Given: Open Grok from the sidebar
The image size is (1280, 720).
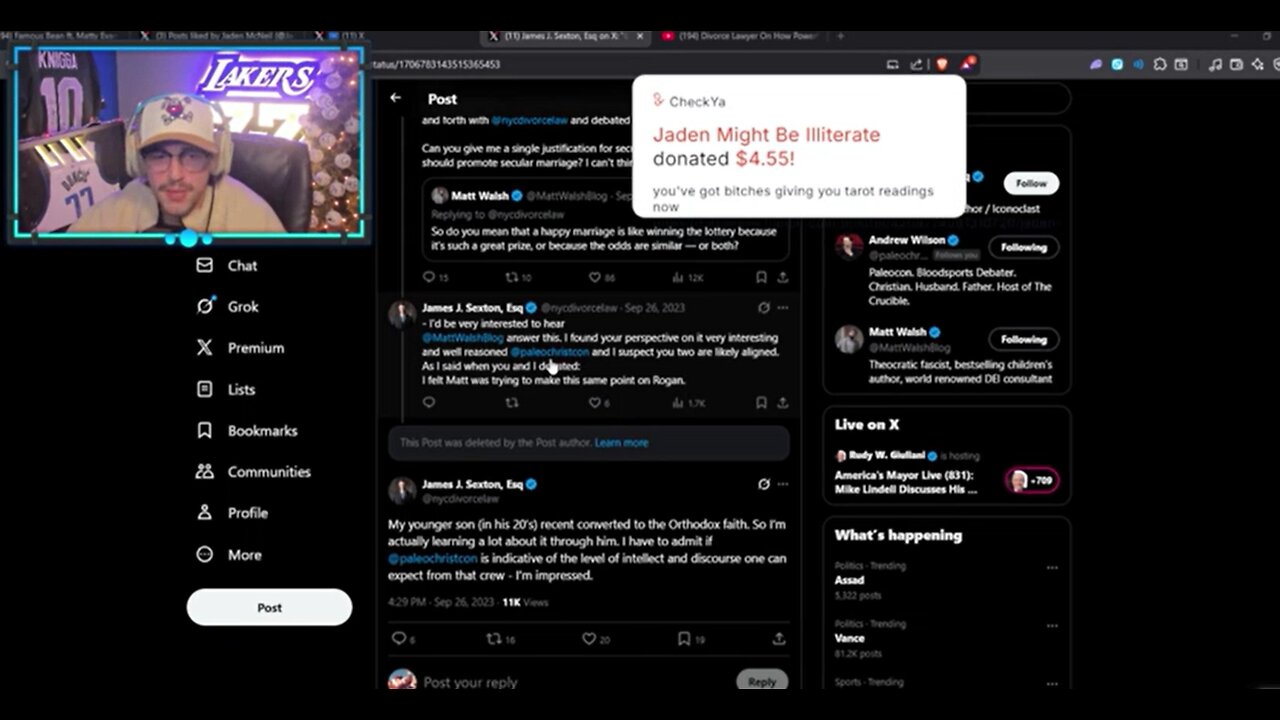Looking at the screenshot, I should click(x=228, y=307).
